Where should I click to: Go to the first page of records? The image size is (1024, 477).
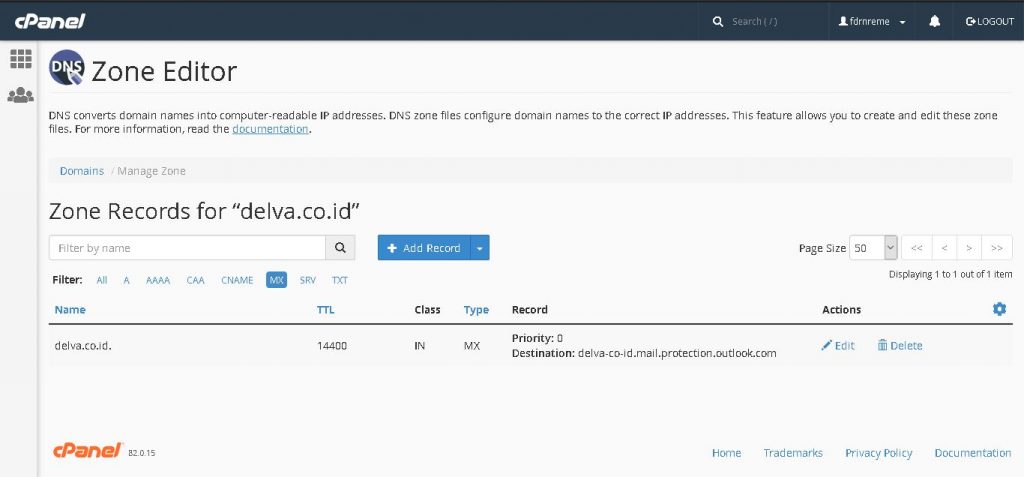point(916,248)
